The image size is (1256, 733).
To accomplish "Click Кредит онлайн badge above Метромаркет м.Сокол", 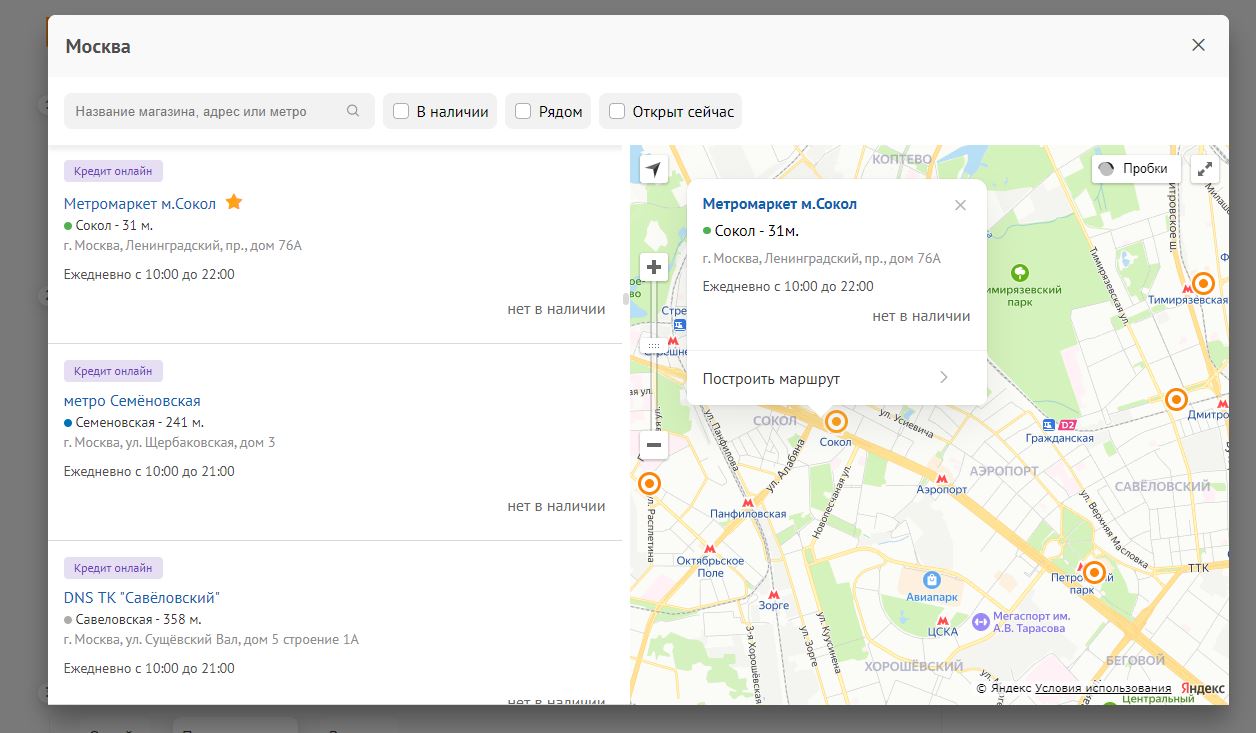I will [113, 171].
